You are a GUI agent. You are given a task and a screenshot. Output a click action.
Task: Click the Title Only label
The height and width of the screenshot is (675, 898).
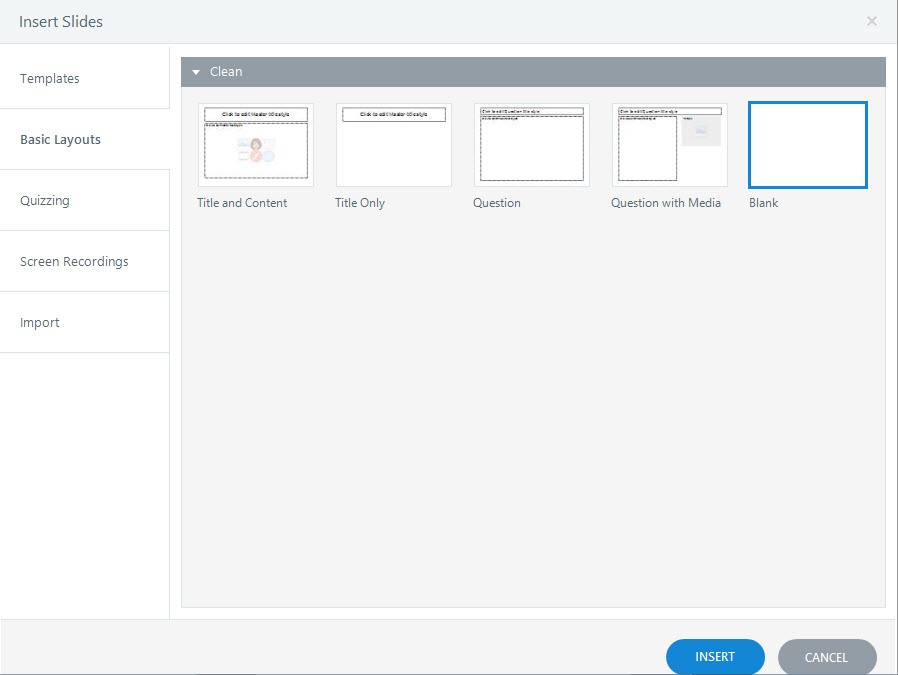click(x=360, y=203)
